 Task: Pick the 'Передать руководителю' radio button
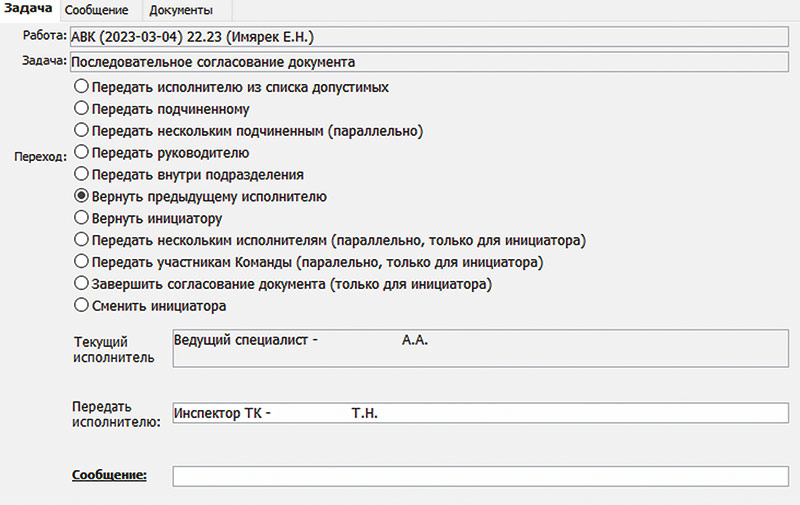click(82, 153)
